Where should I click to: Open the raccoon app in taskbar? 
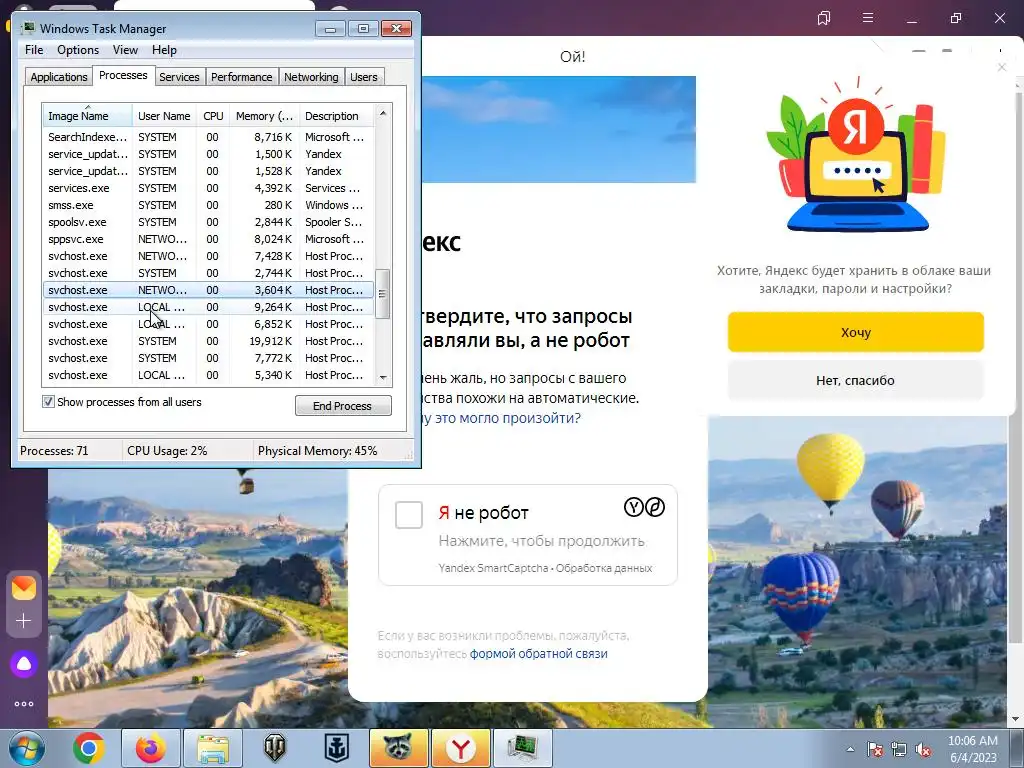tap(398, 748)
